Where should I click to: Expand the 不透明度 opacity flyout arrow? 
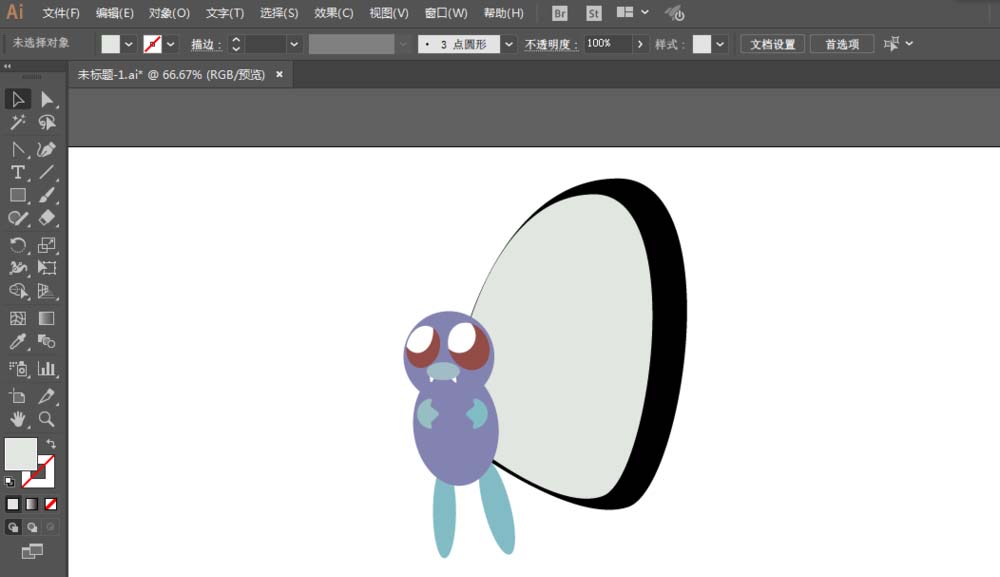point(640,44)
